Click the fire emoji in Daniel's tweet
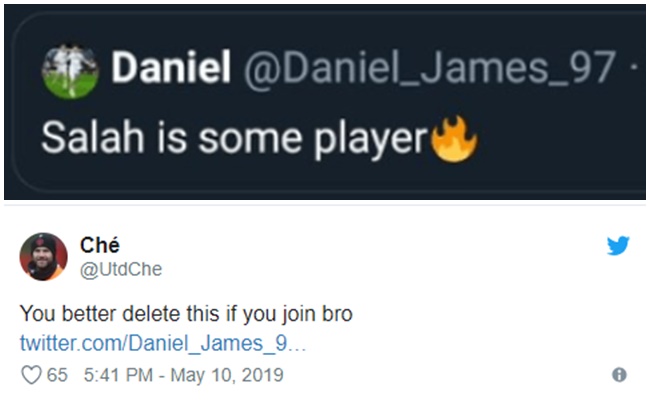The width and height of the screenshot is (650, 404). click(453, 140)
